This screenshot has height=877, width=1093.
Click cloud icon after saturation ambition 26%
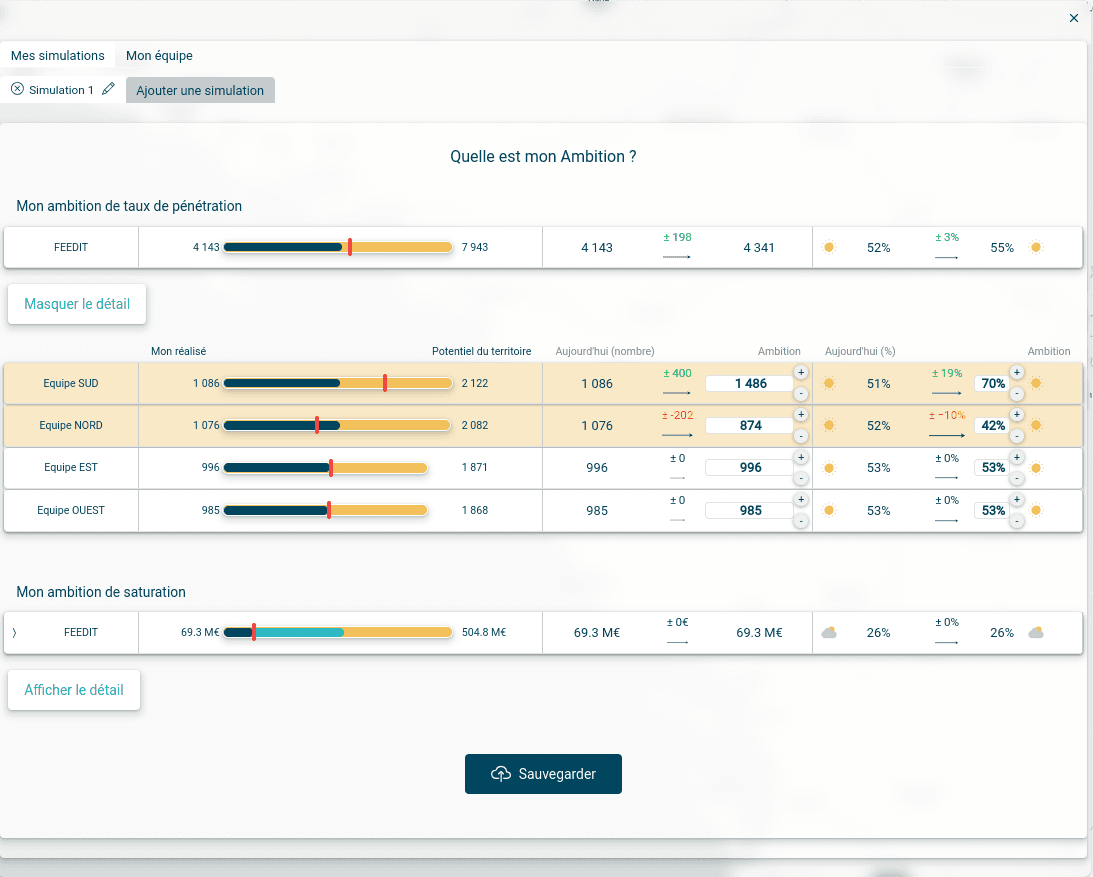point(1036,632)
